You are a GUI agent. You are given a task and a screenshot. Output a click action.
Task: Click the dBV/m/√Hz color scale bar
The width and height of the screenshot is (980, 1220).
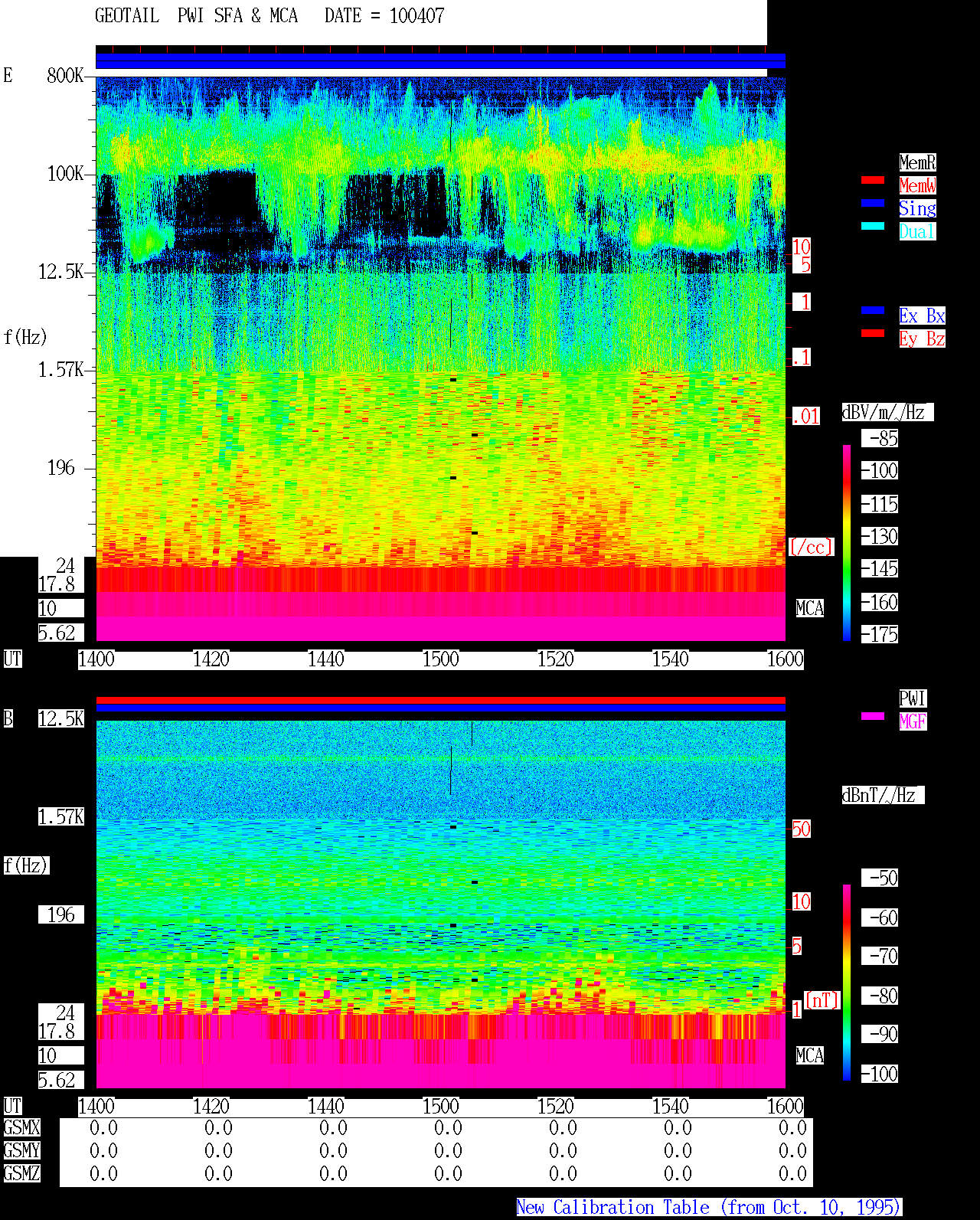pyautogui.click(x=847, y=542)
